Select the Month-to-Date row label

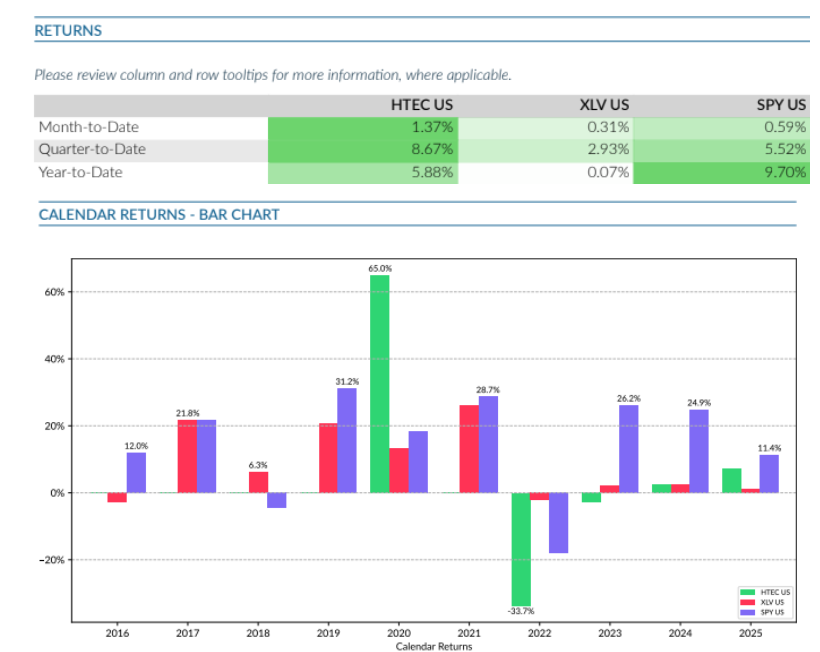(x=89, y=127)
